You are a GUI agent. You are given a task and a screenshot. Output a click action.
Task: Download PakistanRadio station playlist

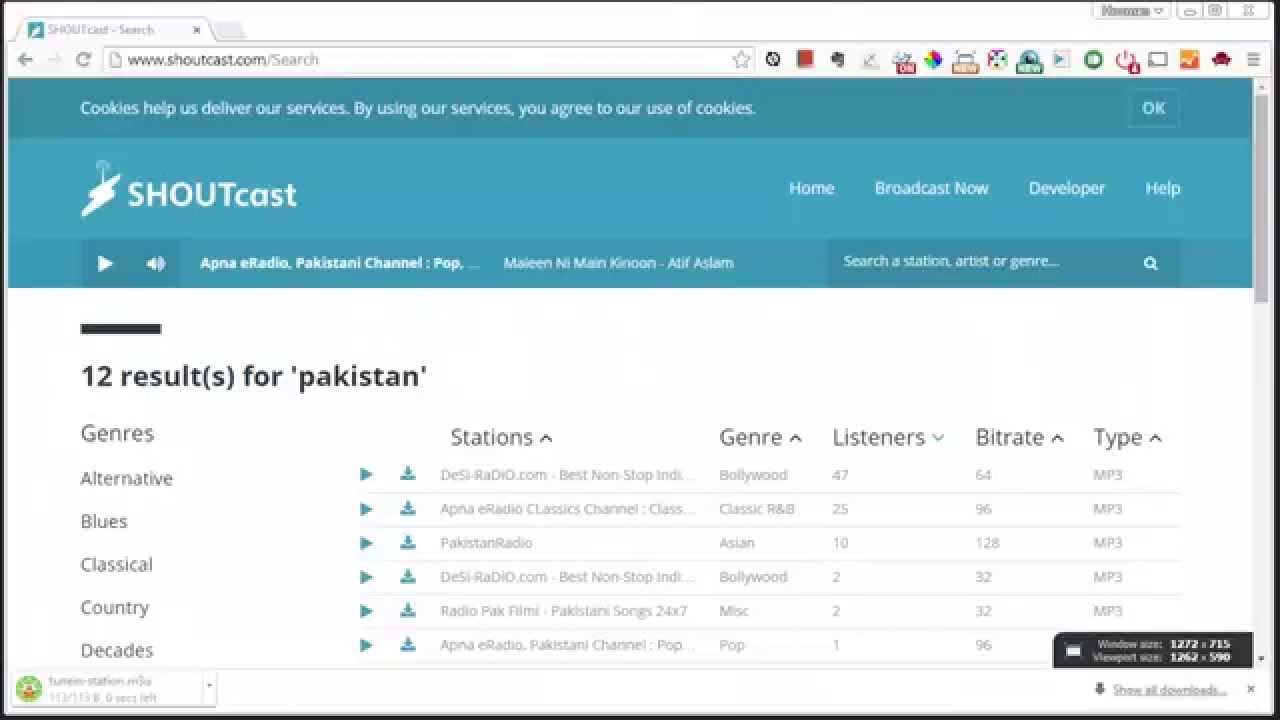click(x=408, y=542)
